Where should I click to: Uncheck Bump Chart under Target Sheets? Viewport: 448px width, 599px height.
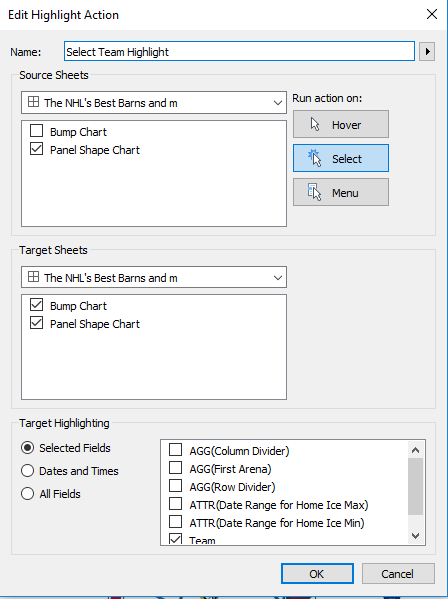(x=36, y=305)
